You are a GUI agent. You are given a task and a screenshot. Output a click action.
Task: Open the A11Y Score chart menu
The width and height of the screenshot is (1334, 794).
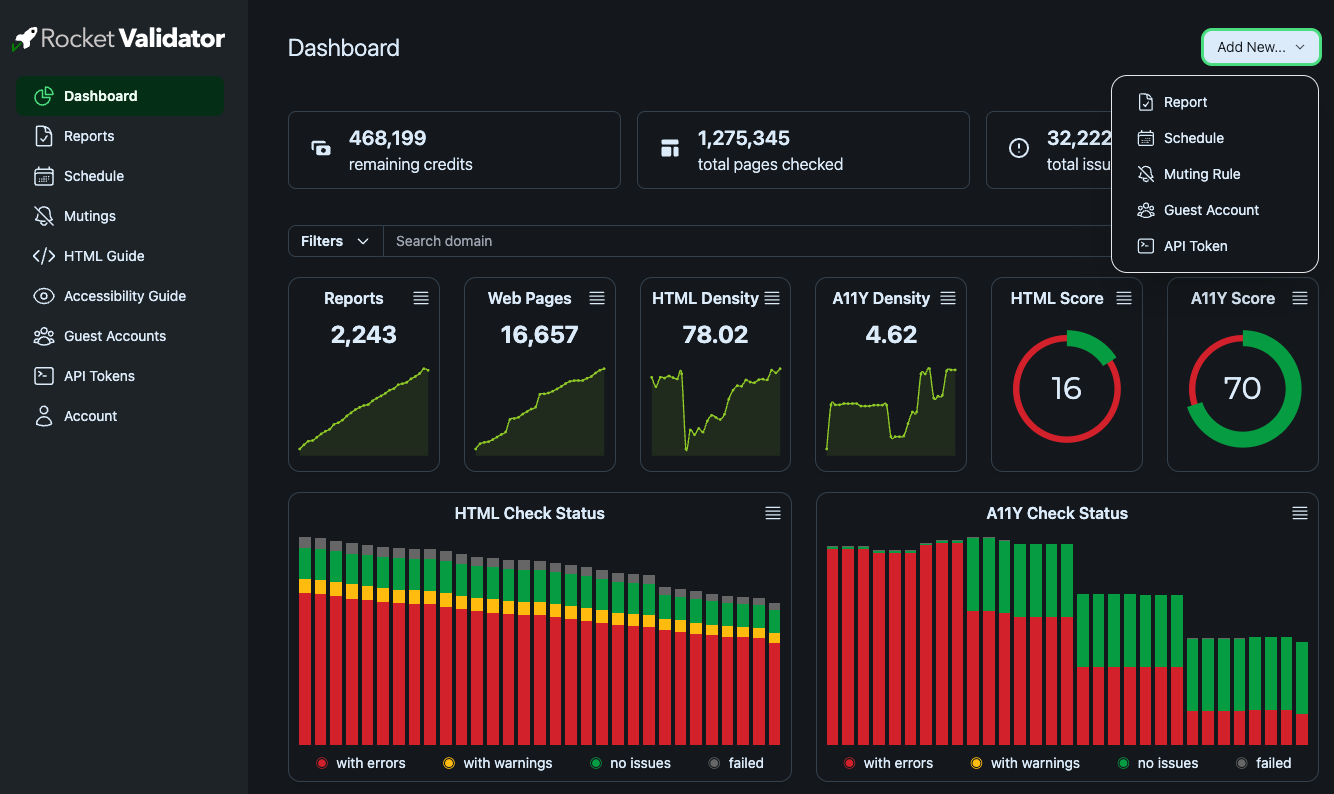coord(1300,298)
